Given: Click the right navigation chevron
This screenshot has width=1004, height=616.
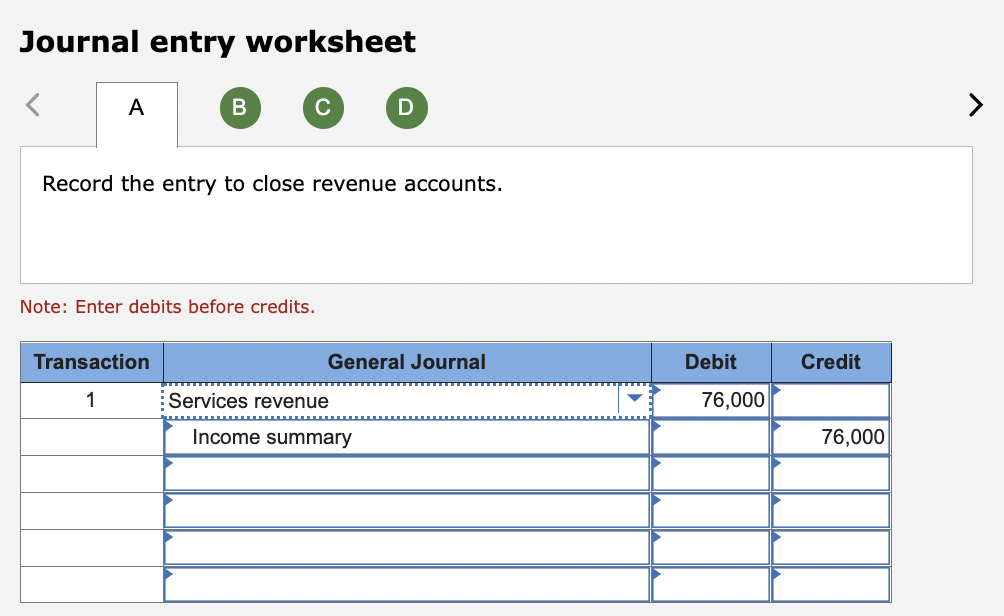Looking at the screenshot, I should (975, 104).
